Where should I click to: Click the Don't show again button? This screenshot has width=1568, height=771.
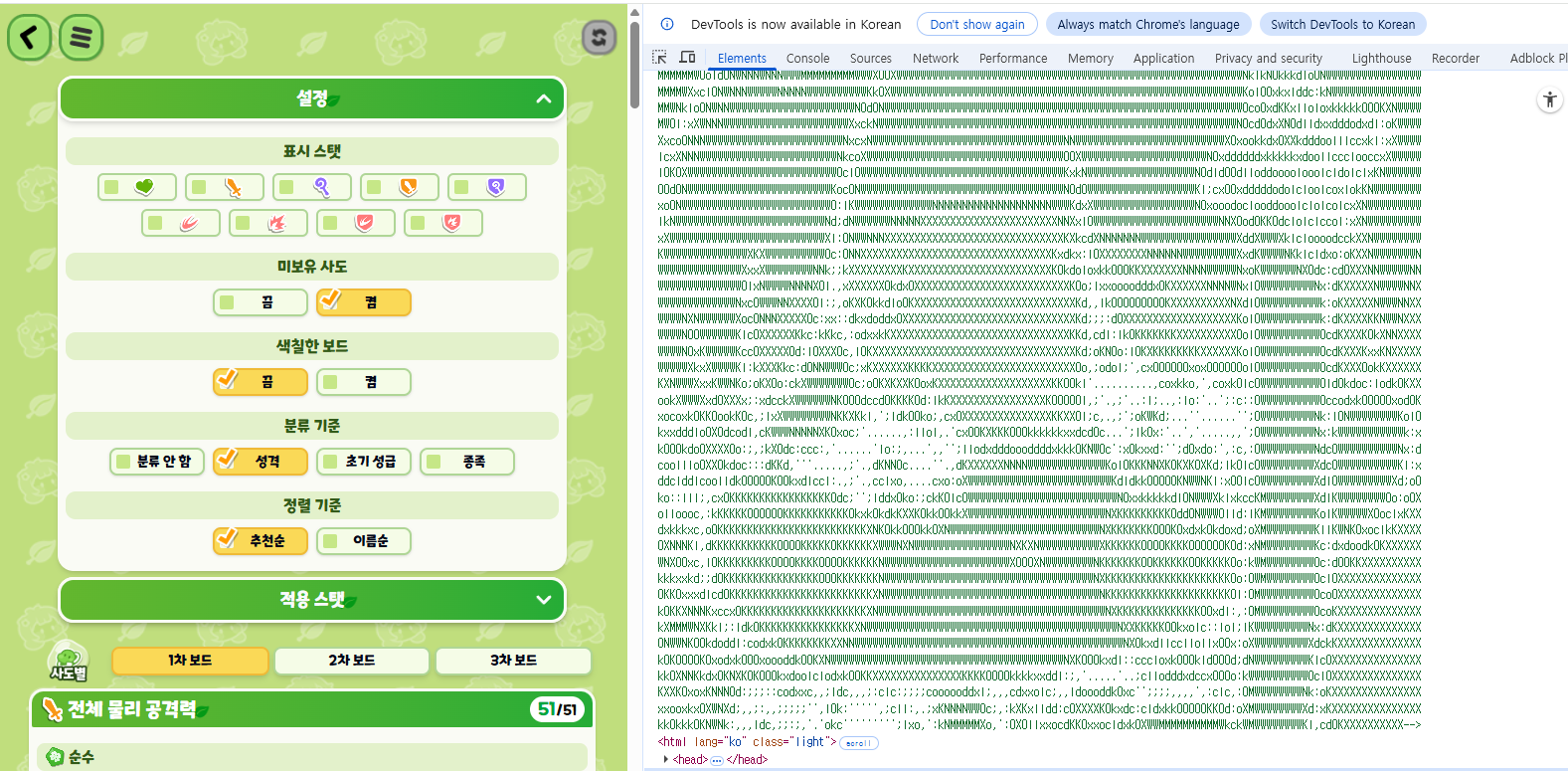pyautogui.click(x=977, y=24)
